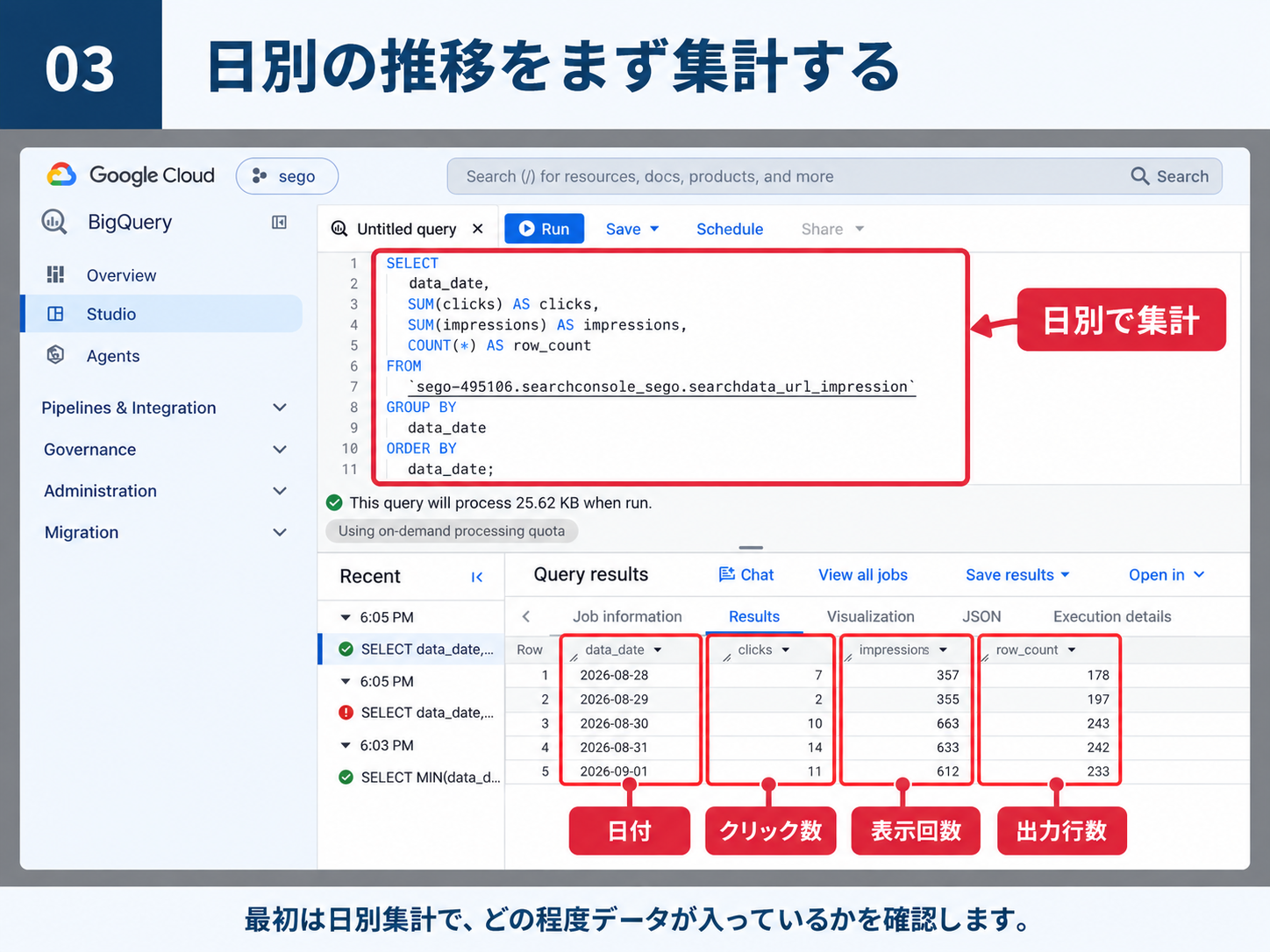Open the Share dropdown
Viewport: 1270px width, 952px height.
pos(832,229)
